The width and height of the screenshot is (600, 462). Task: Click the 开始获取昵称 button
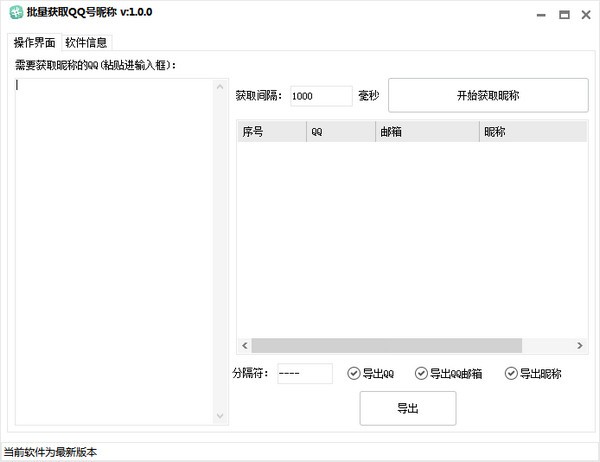click(x=487, y=96)
